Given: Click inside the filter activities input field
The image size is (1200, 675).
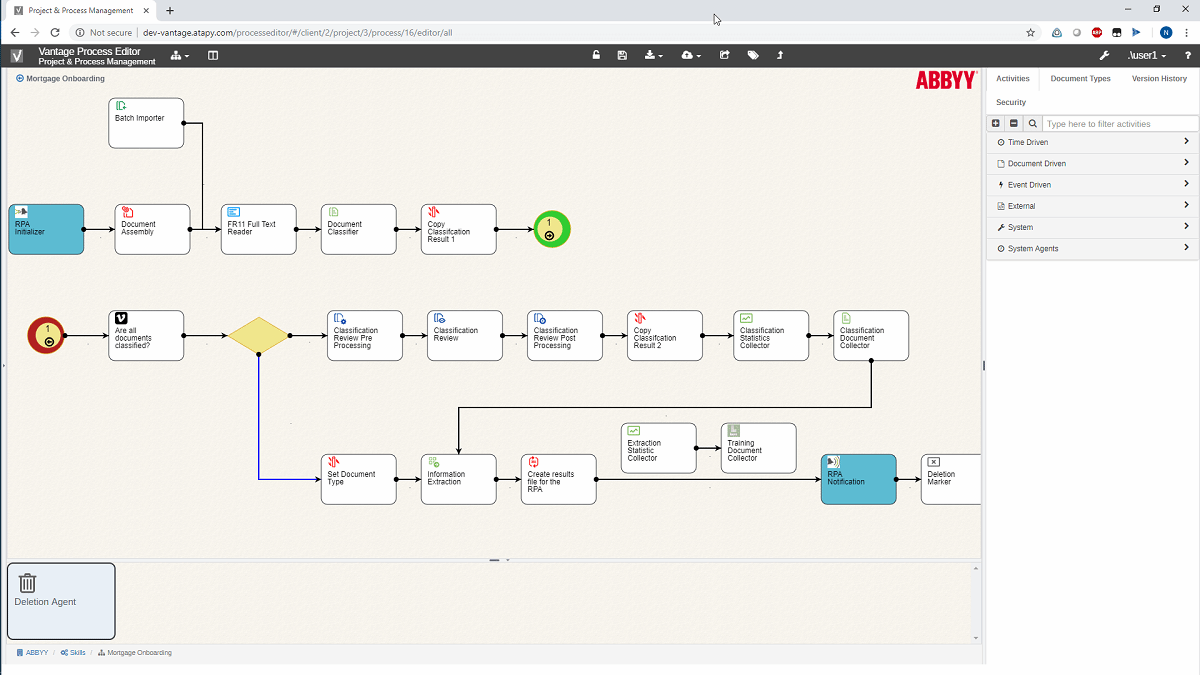Looking at the screenshot, I should point(1110,123).
